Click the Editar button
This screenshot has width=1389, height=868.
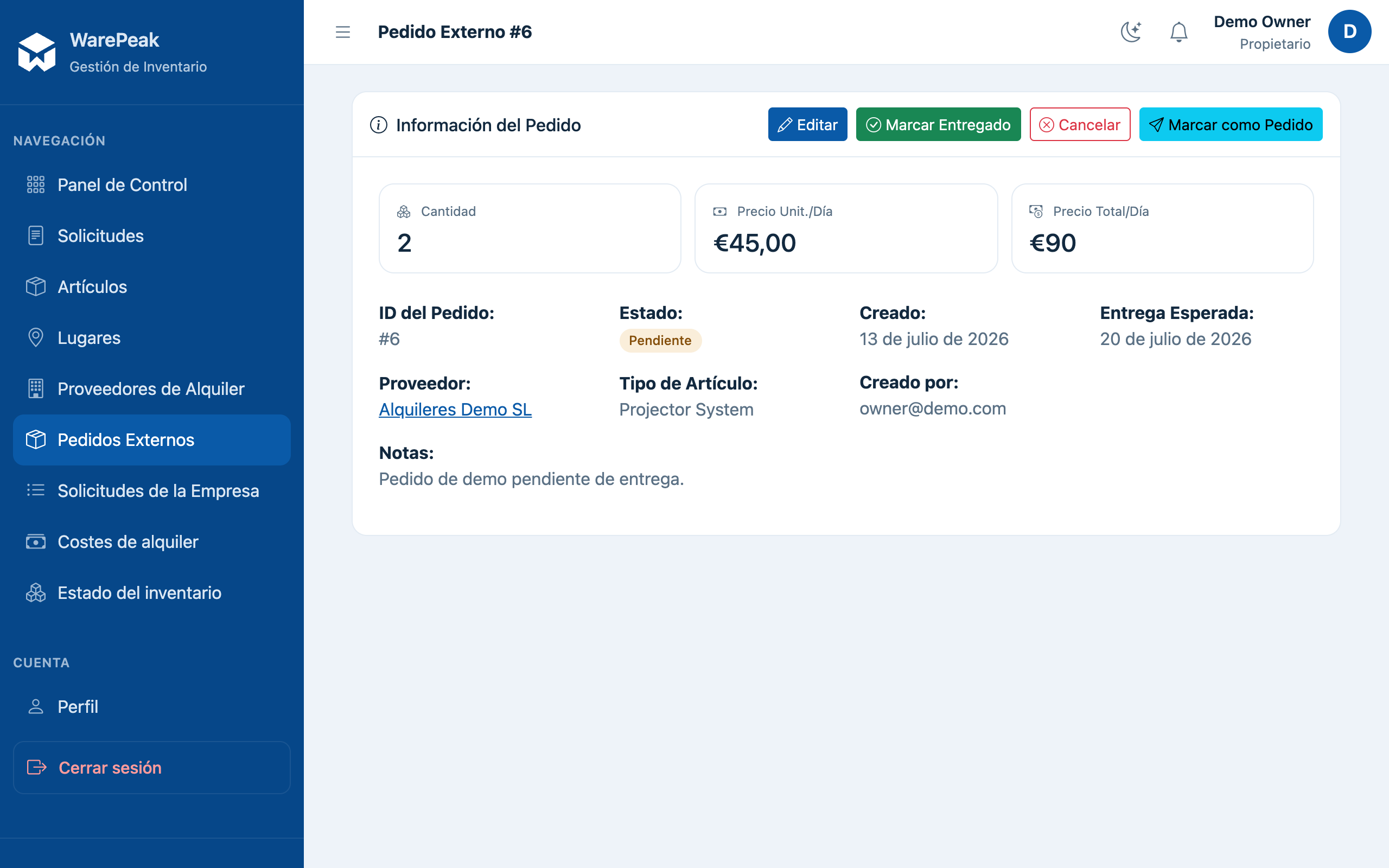[x=807, y=124]
